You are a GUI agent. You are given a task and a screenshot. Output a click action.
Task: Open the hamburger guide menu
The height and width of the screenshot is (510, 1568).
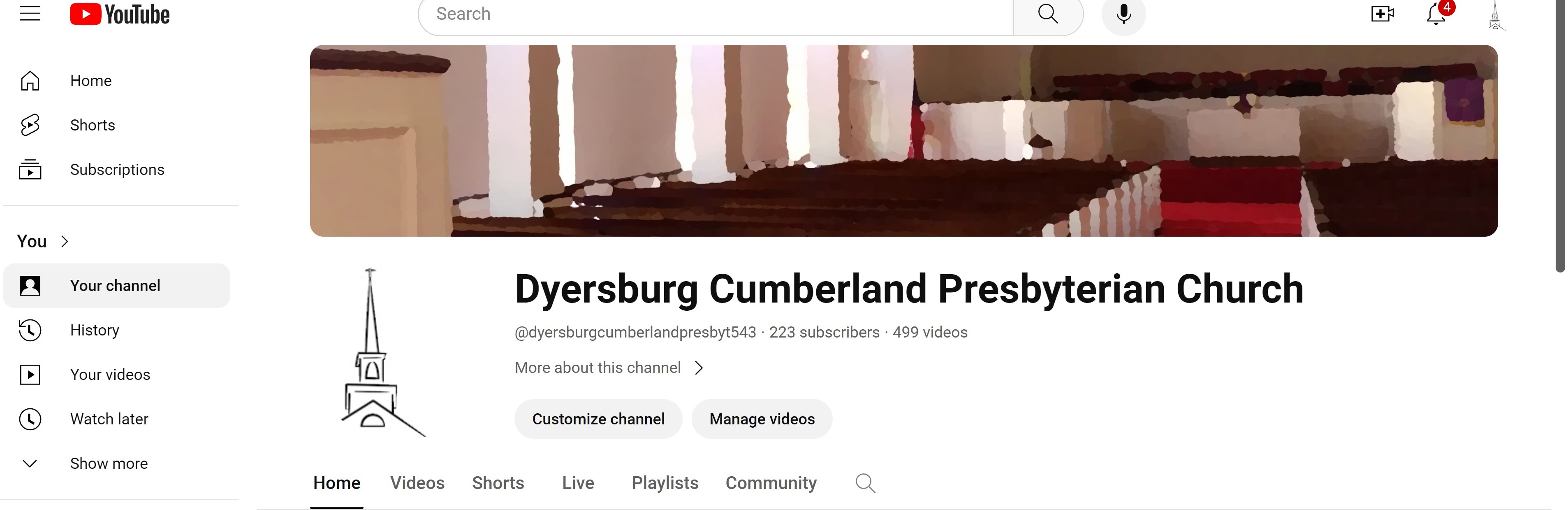[x=30, y=14]
